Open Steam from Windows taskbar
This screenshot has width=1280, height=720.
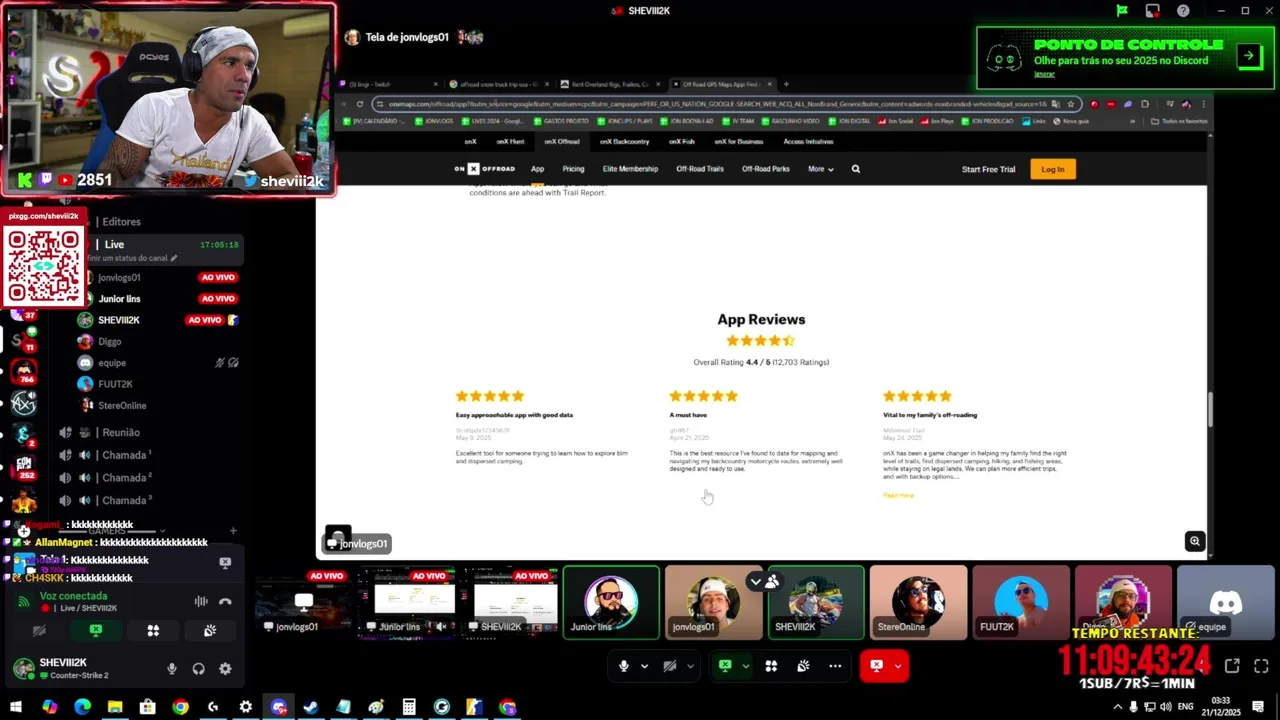pos(311,707)
